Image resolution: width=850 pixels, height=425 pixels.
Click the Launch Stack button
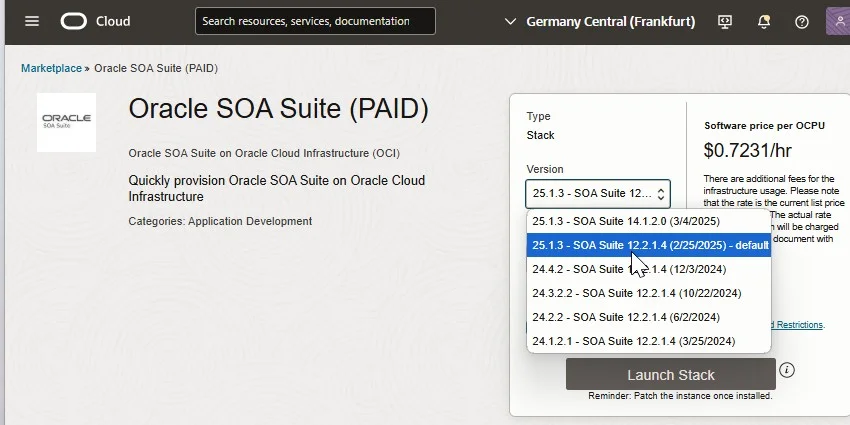671,375
